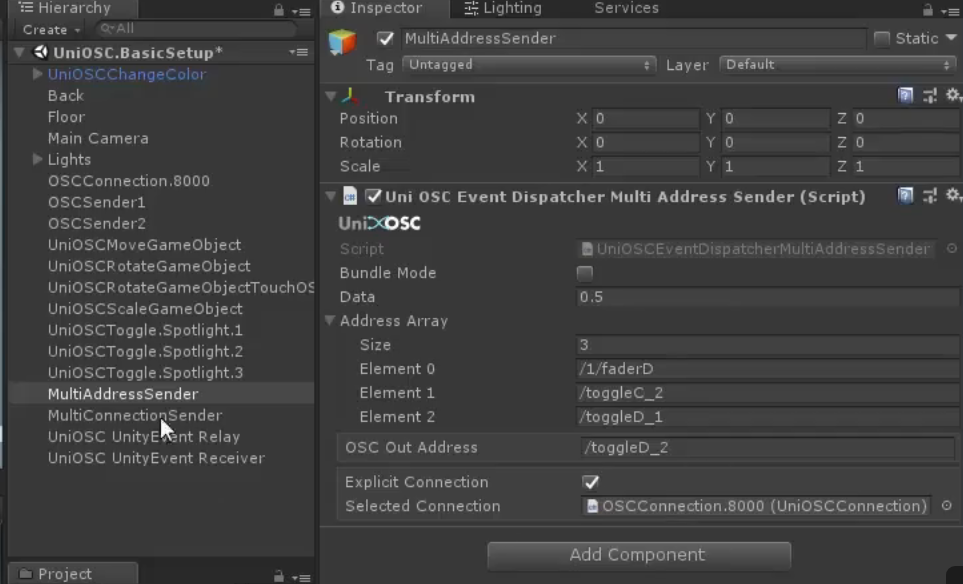This screenshot has height=584, width=963.
Task: Select UniOSCMoveGameObject in Hierarchy
Action: [144, 244]
